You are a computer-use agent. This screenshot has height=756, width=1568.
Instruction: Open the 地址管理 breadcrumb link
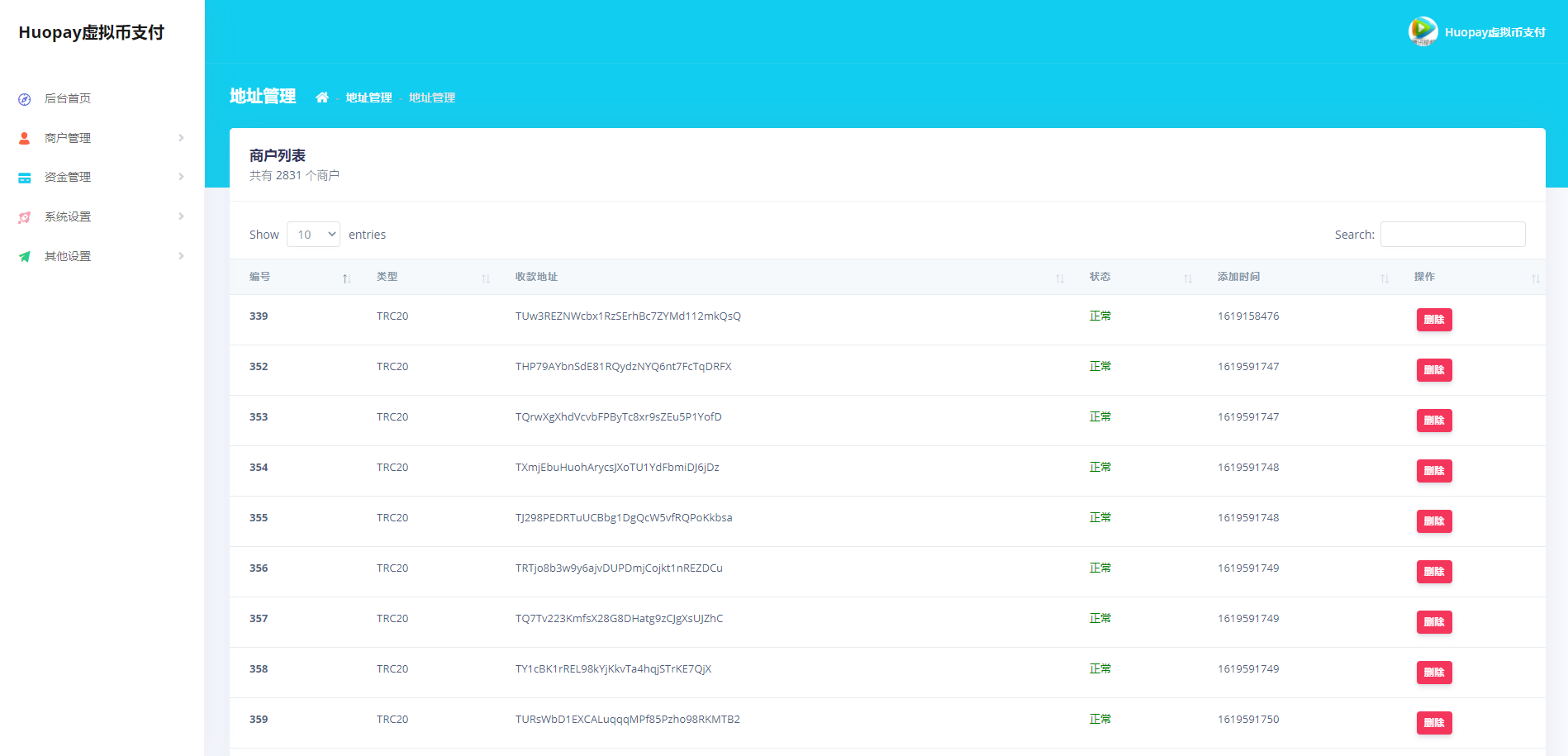(x=368, y=97)
